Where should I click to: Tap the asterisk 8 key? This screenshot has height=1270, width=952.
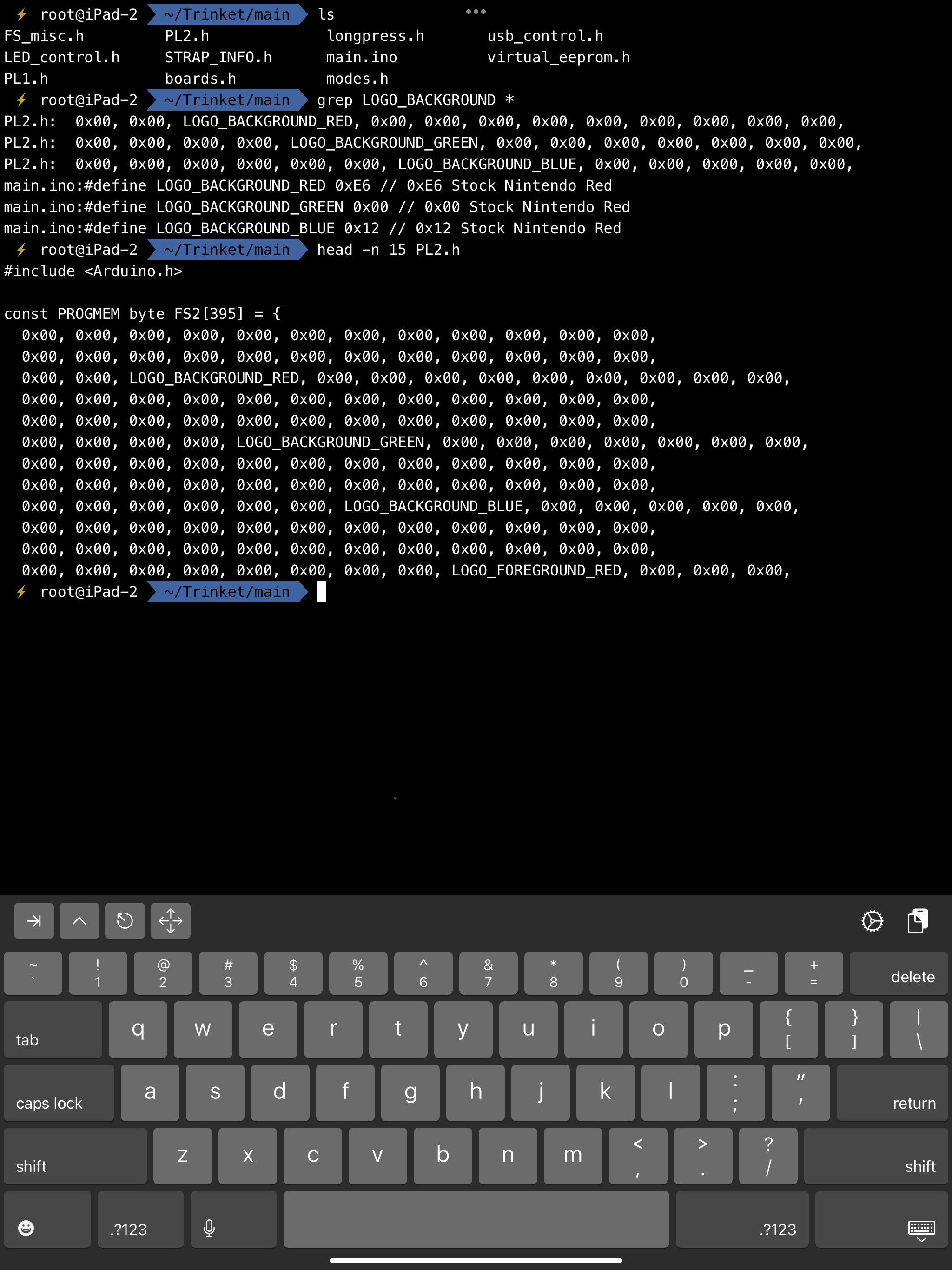point(554,974)
